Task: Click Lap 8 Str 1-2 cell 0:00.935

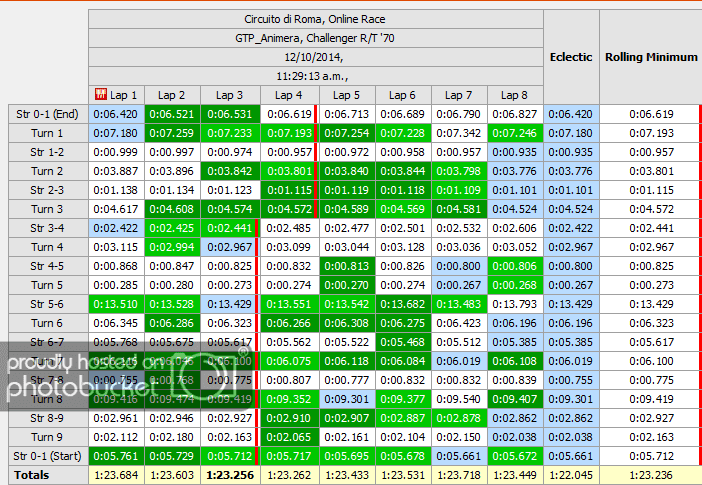Action: point(515,152)
